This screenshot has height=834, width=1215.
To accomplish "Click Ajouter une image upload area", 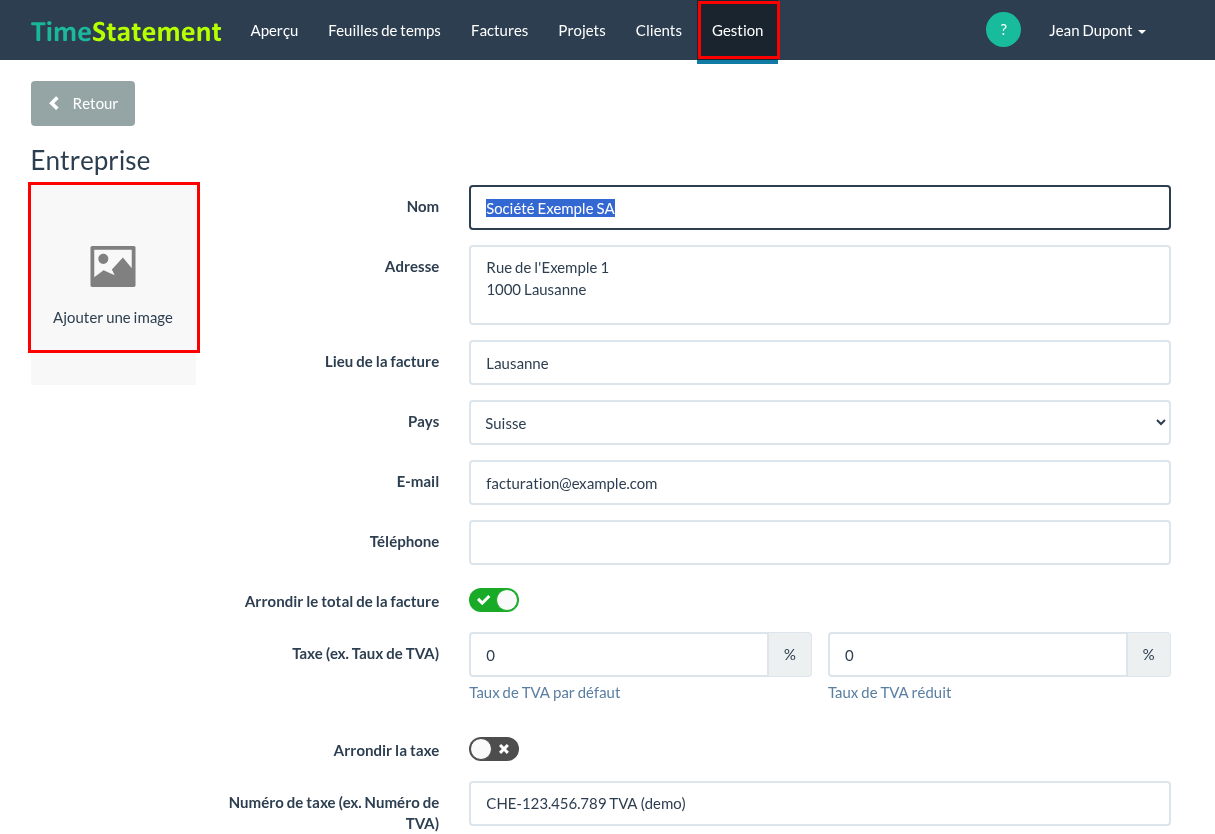I will point(114,268).
